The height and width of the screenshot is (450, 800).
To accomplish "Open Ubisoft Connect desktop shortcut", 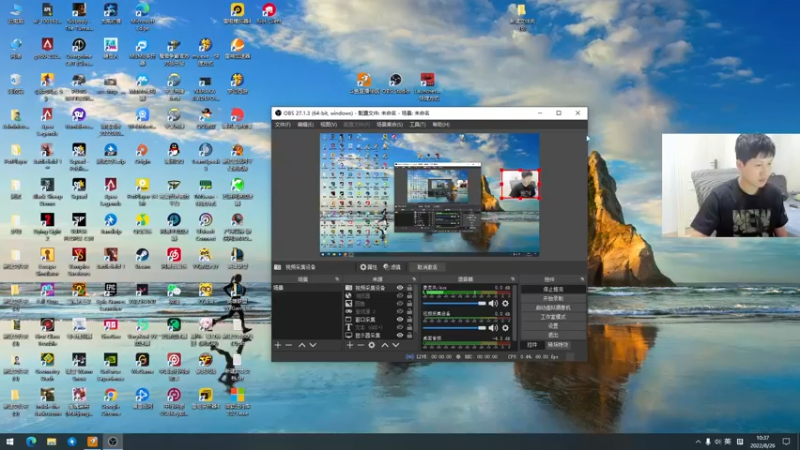I will tap(206, 227).
